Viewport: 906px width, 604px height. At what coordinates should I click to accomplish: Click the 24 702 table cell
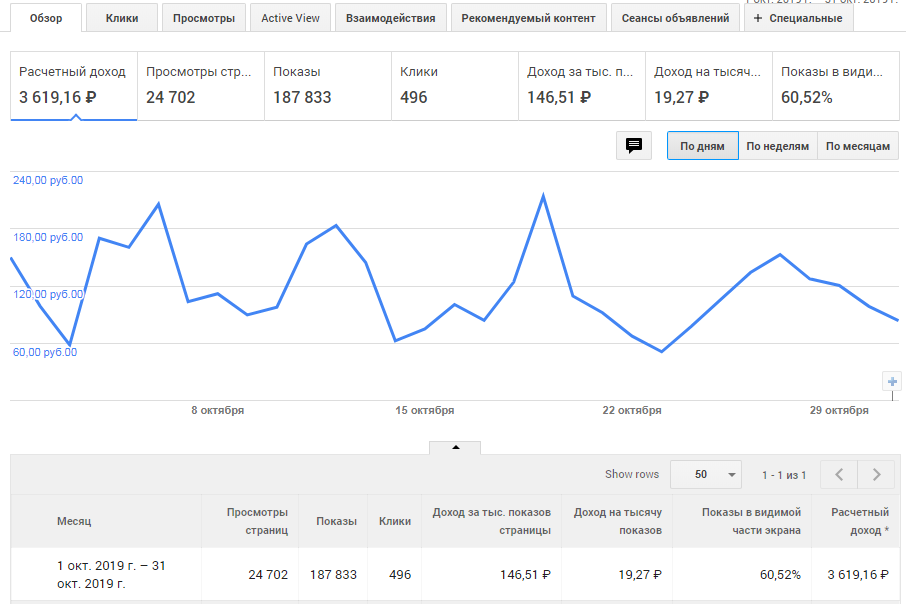coord(268,575)
